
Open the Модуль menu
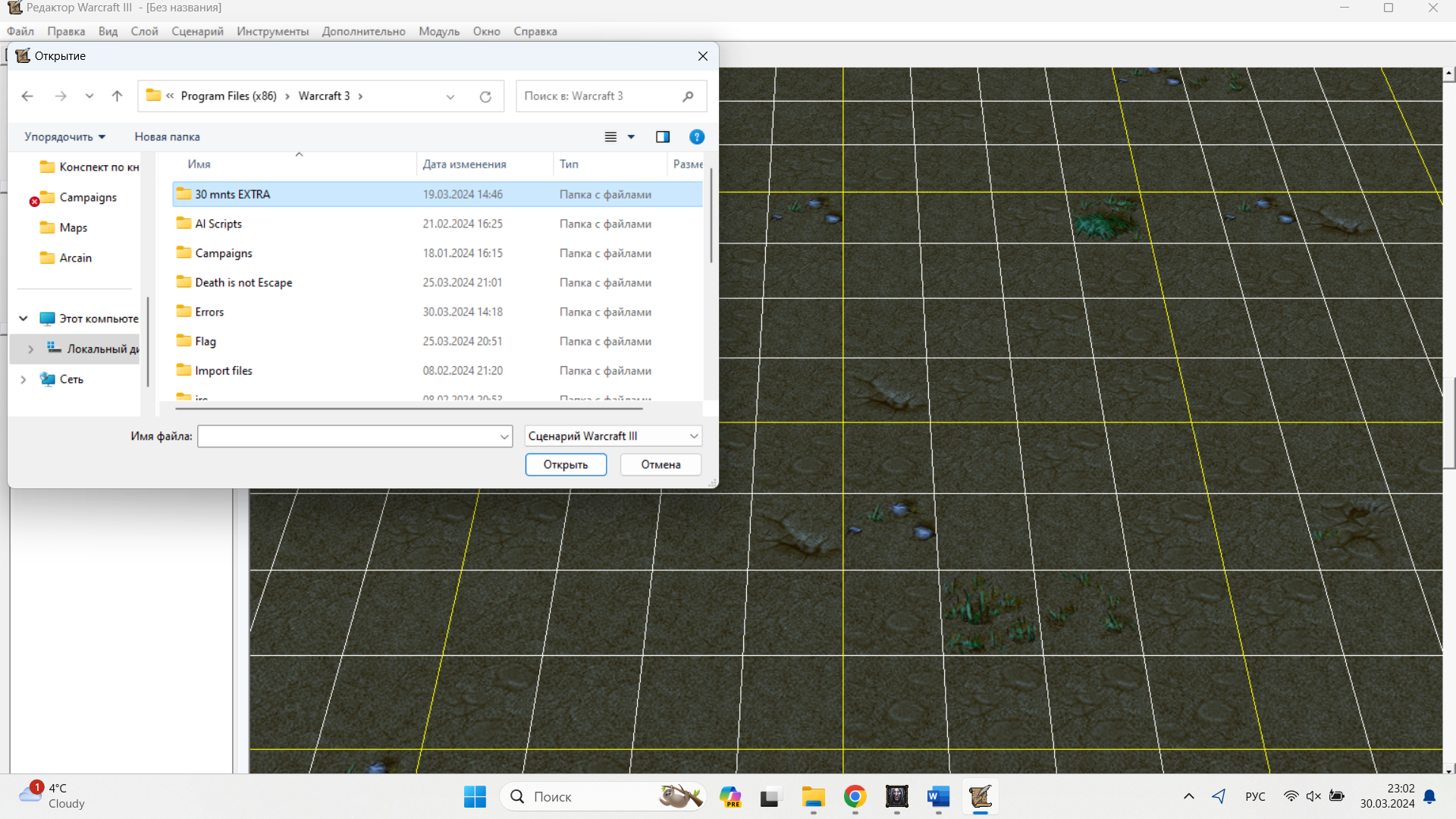pos(439,31)
